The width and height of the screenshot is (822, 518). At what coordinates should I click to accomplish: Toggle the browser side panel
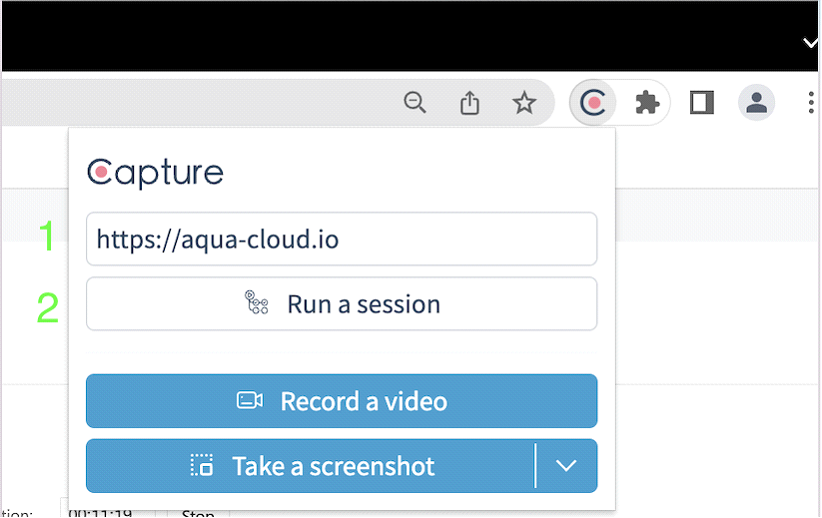point(702,102)
